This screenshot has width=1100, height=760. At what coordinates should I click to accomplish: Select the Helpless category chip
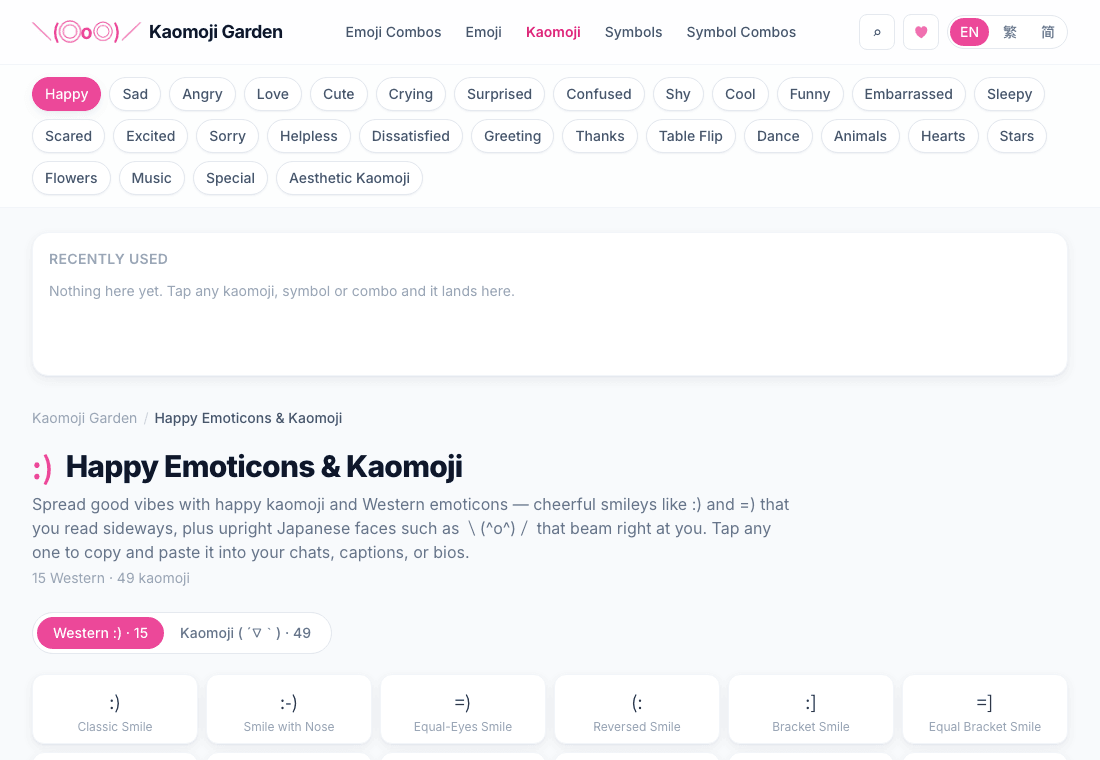[x=309, y=136]
